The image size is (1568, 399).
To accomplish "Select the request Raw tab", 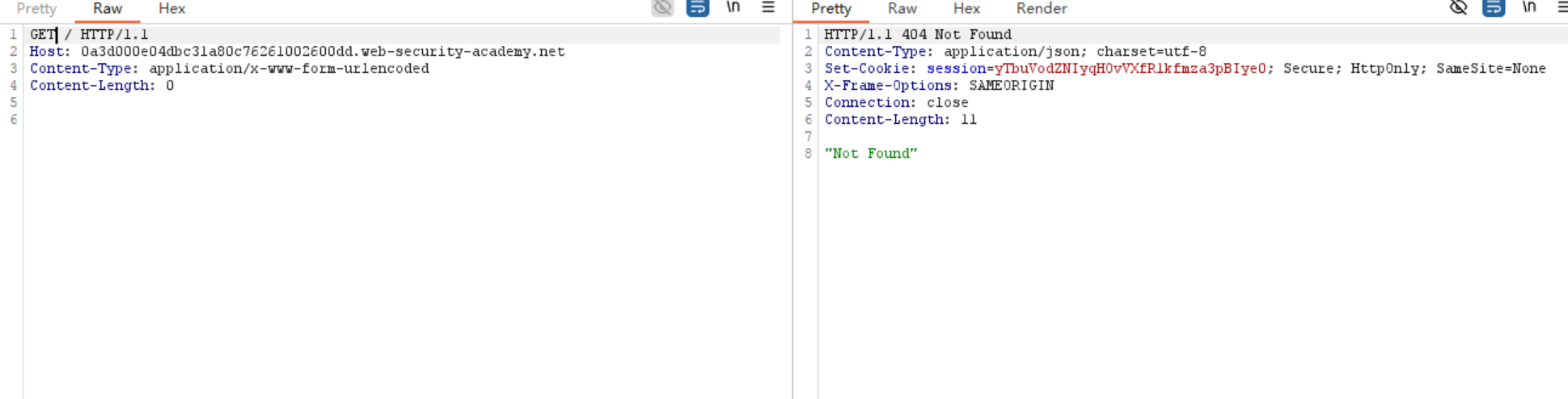I will (x=108, y=9).
